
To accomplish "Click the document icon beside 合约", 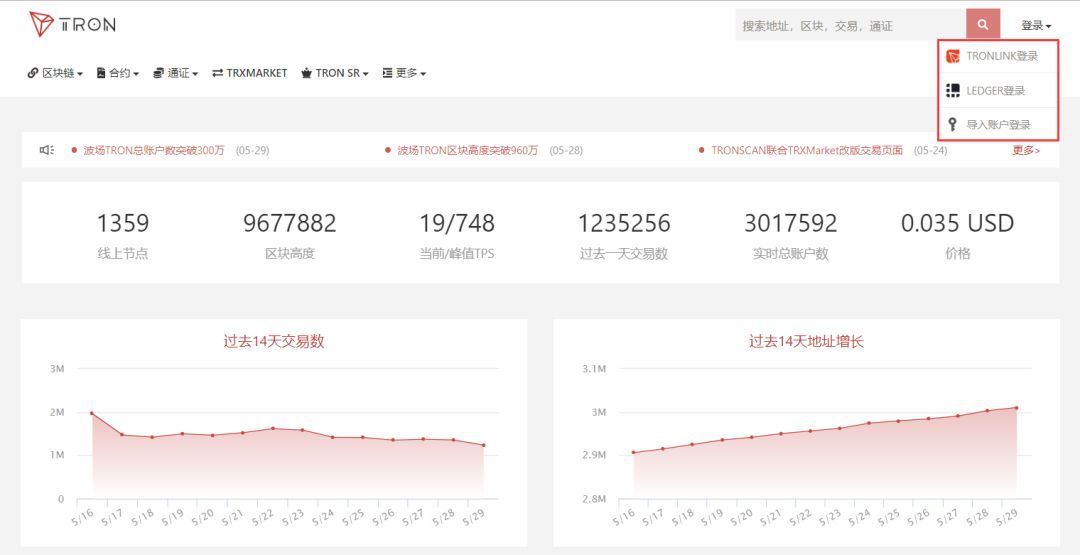I will point(101,73).
